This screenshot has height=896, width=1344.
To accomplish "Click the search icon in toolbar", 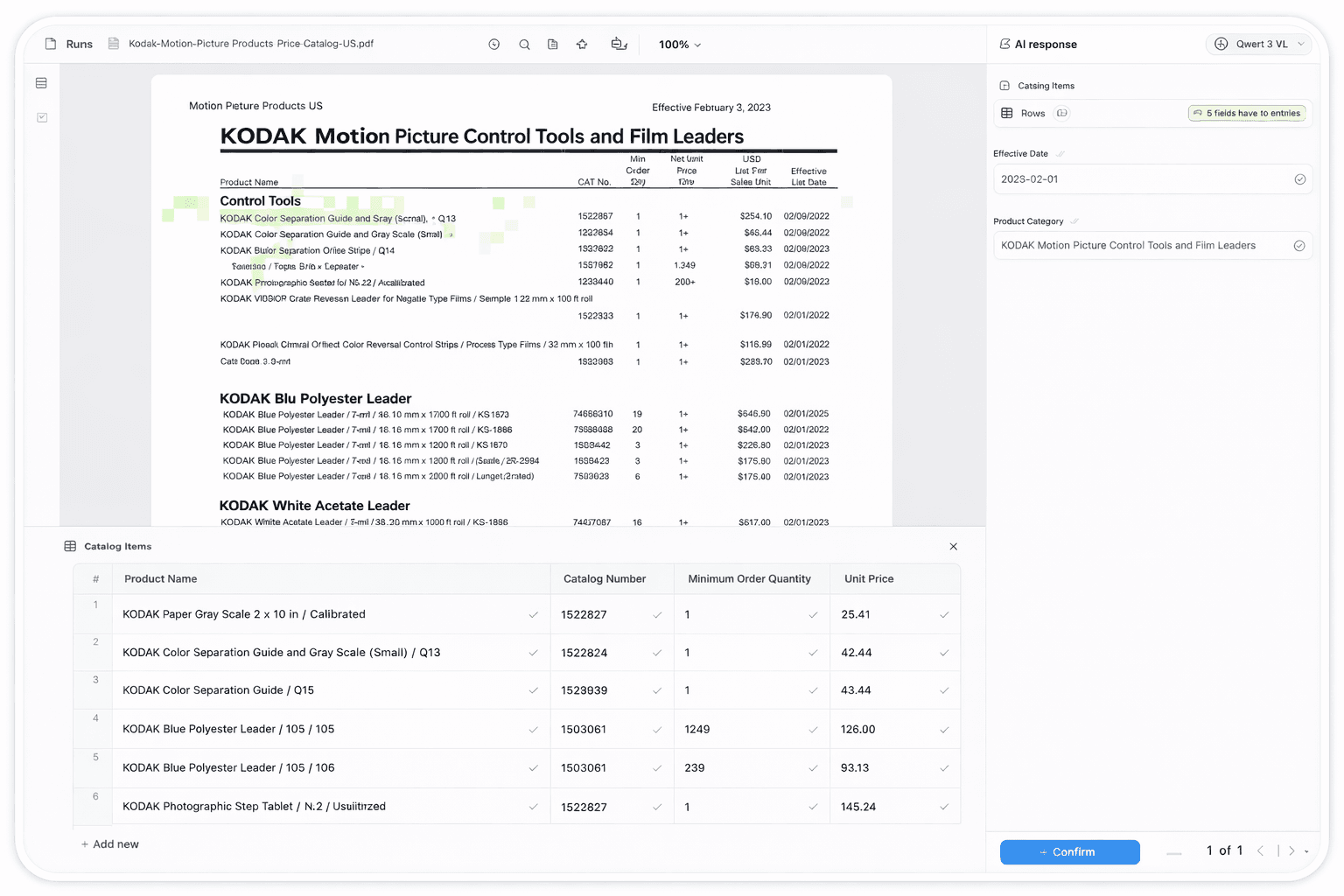I will (524, 44).
